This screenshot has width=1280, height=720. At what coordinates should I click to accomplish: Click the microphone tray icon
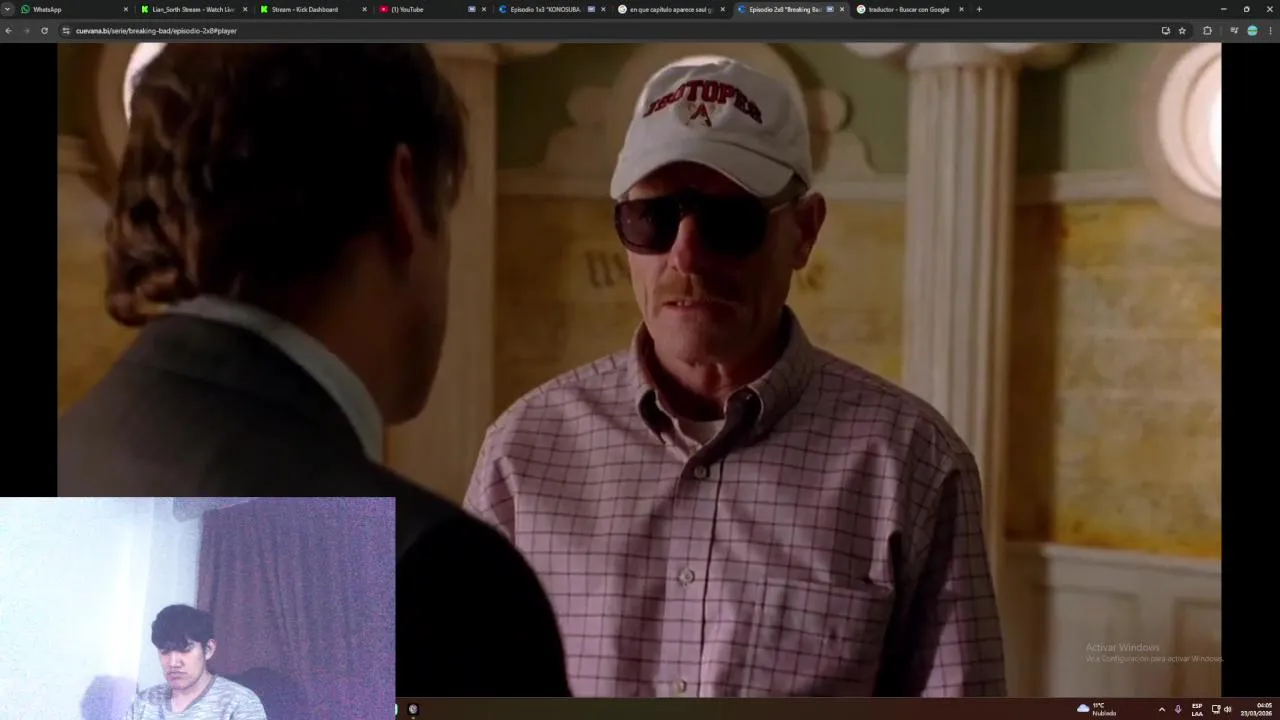(x=1177, y=709)
